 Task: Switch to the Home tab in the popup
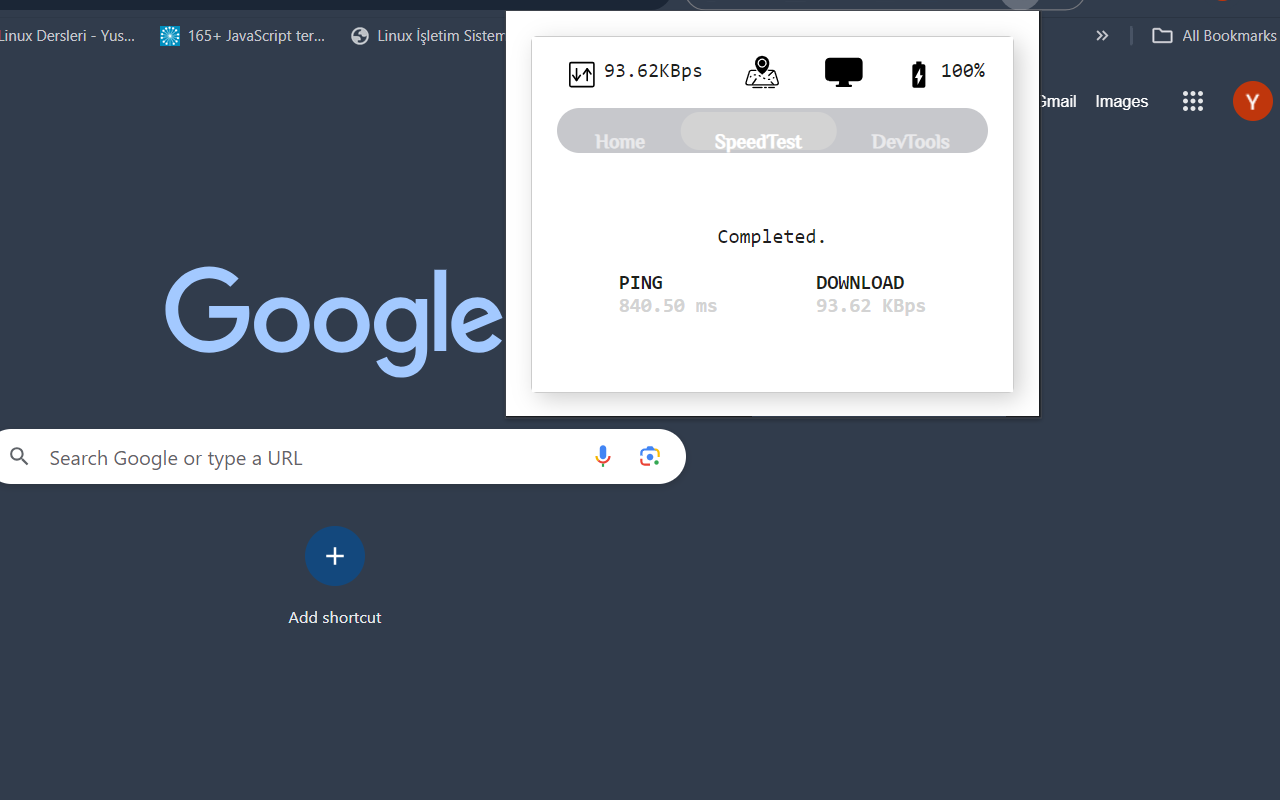619,141
